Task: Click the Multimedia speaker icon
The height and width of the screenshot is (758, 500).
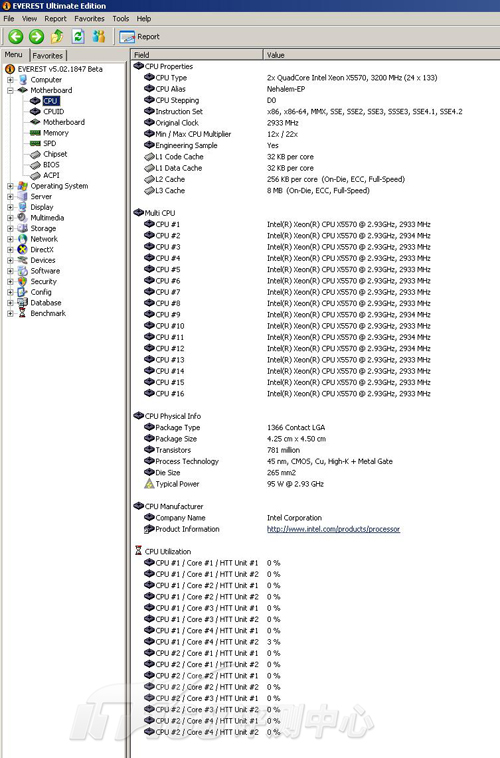Action: [22, 218]
